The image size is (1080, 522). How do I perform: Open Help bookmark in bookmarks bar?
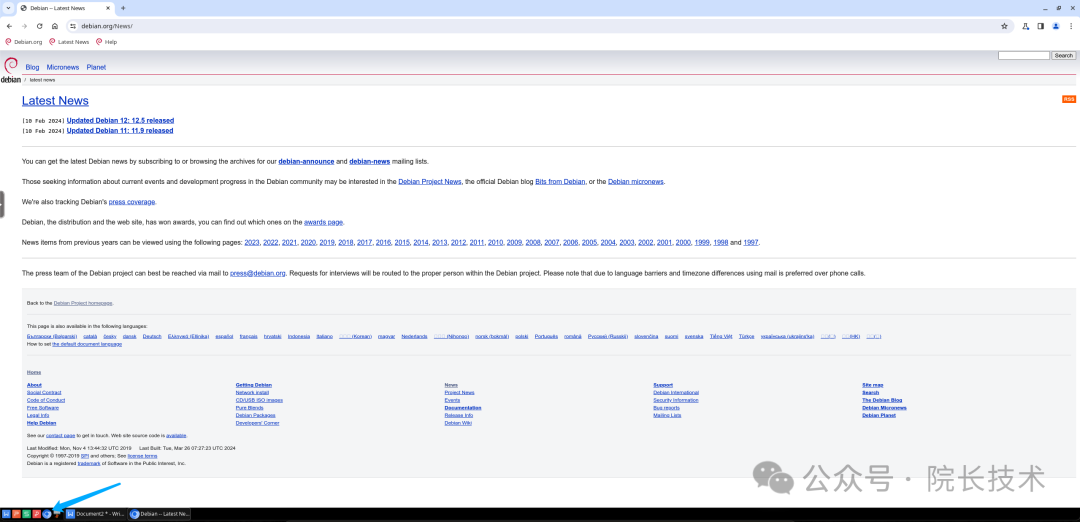click(106, 42)
